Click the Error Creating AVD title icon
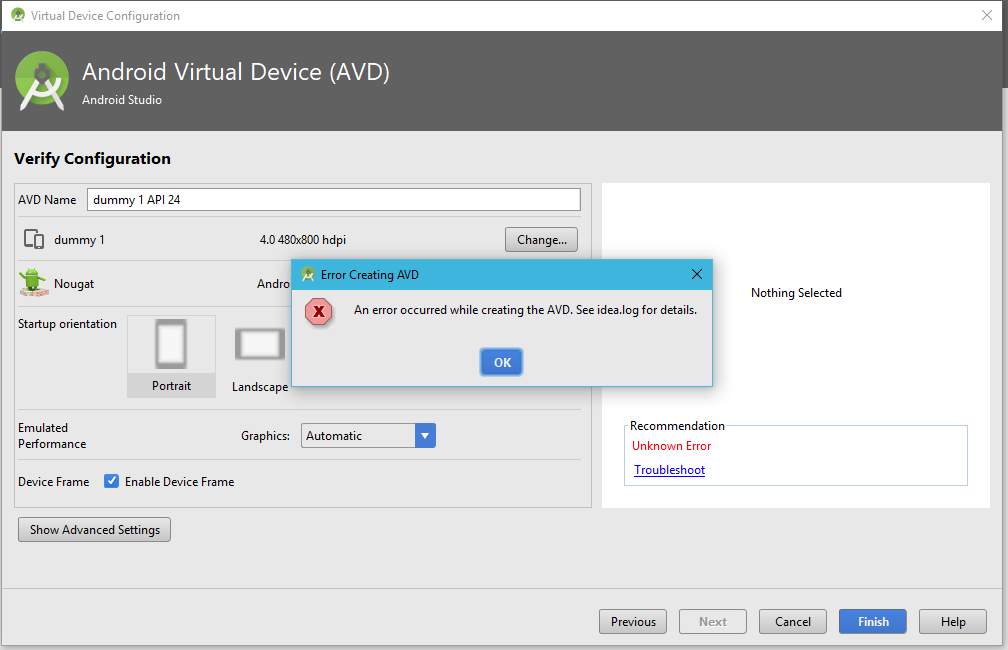This screenshot has height=650, width=1008. (308, 275)
